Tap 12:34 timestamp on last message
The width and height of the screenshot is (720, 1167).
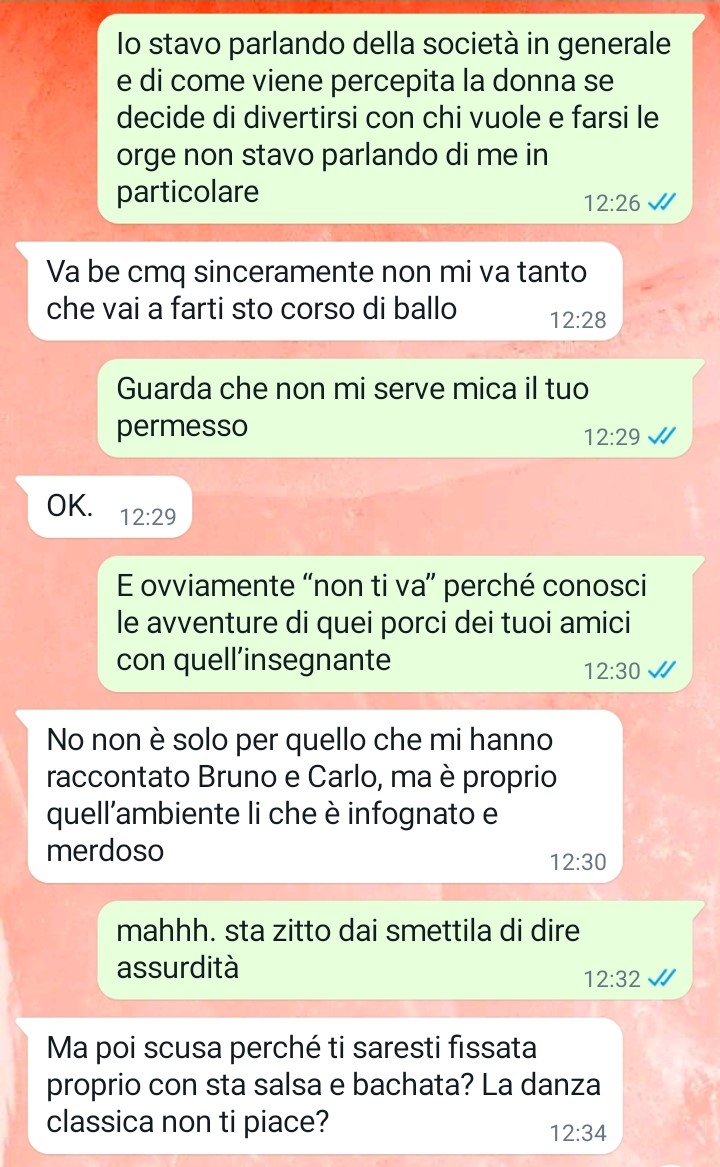578,1133
